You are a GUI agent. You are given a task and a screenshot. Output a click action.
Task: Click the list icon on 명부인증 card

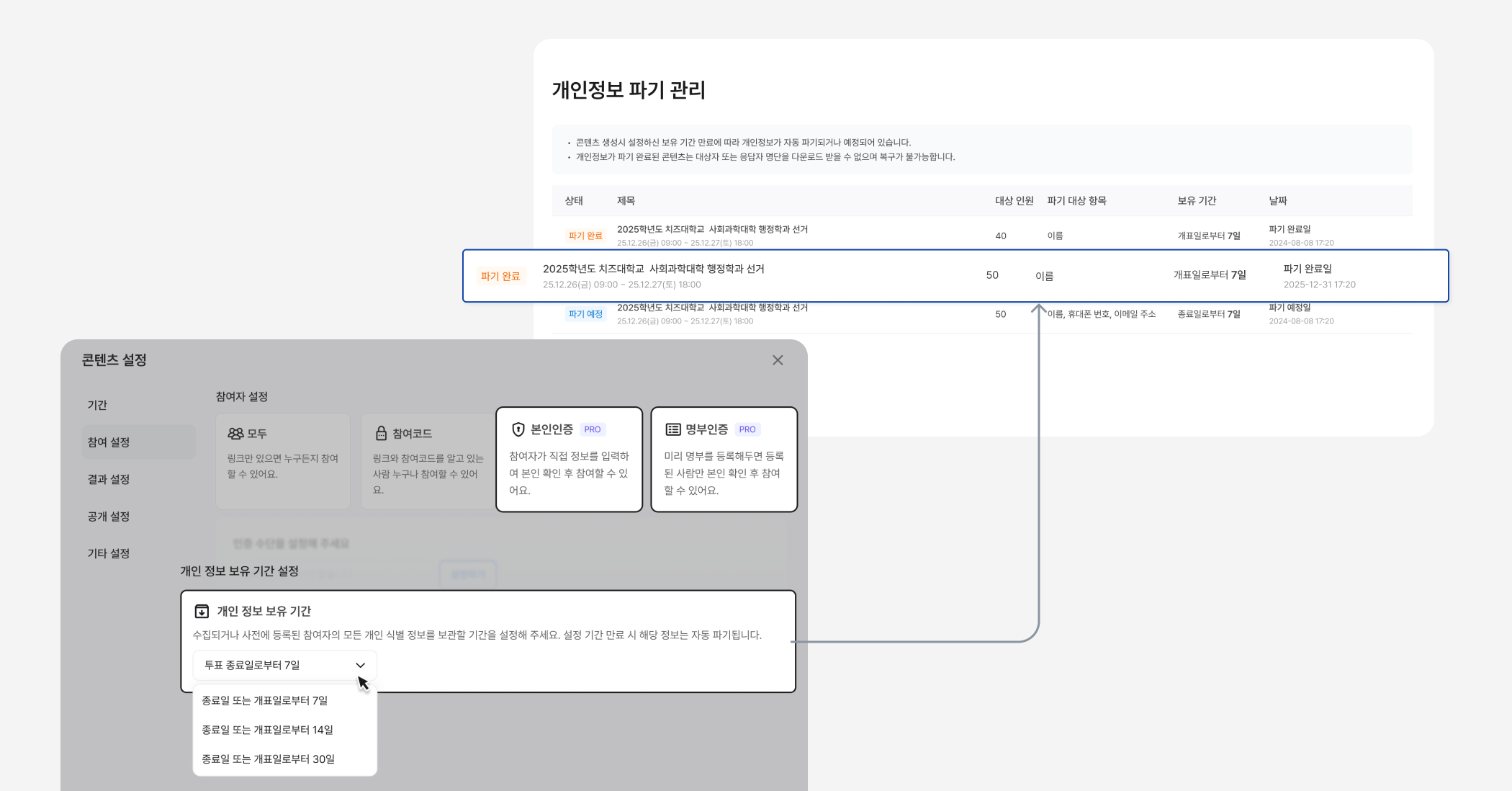(x=672, y=429)
